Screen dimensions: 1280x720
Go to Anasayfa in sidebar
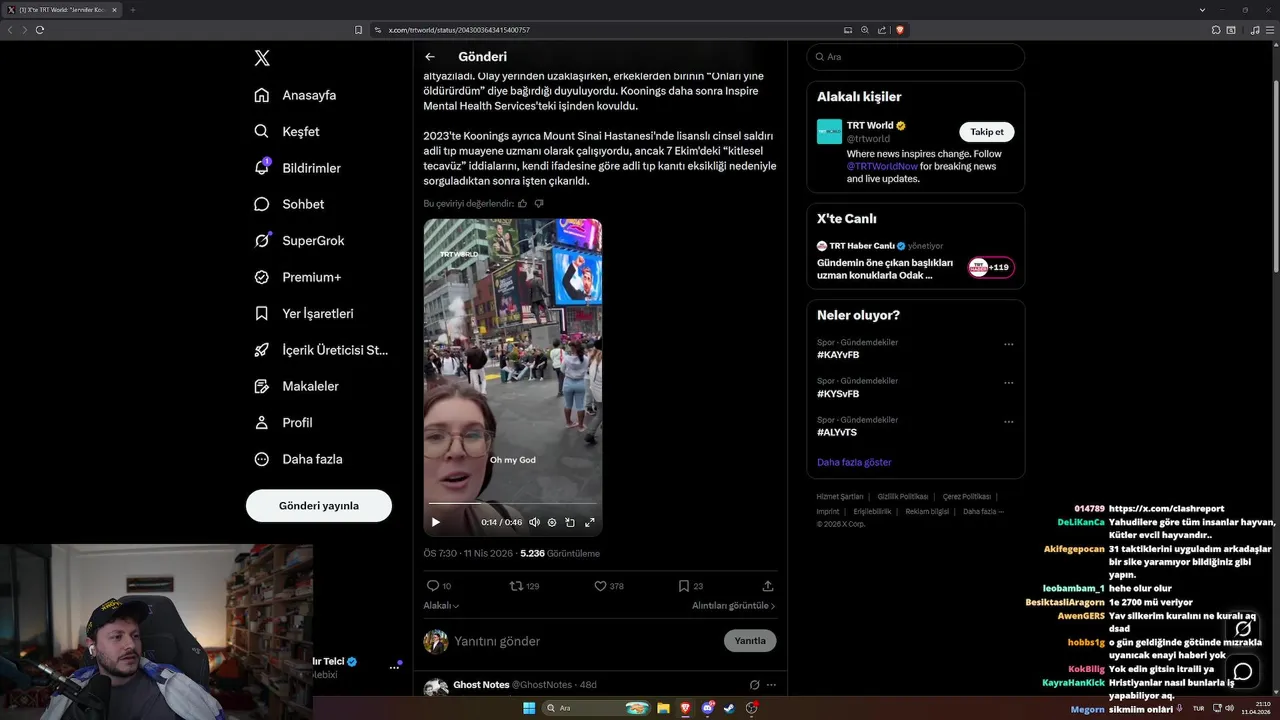pos(295,95)
